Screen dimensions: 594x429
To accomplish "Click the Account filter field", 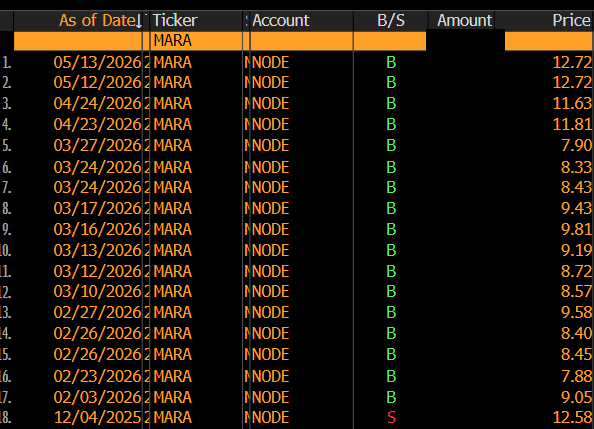I will click(x=302, y=41).
